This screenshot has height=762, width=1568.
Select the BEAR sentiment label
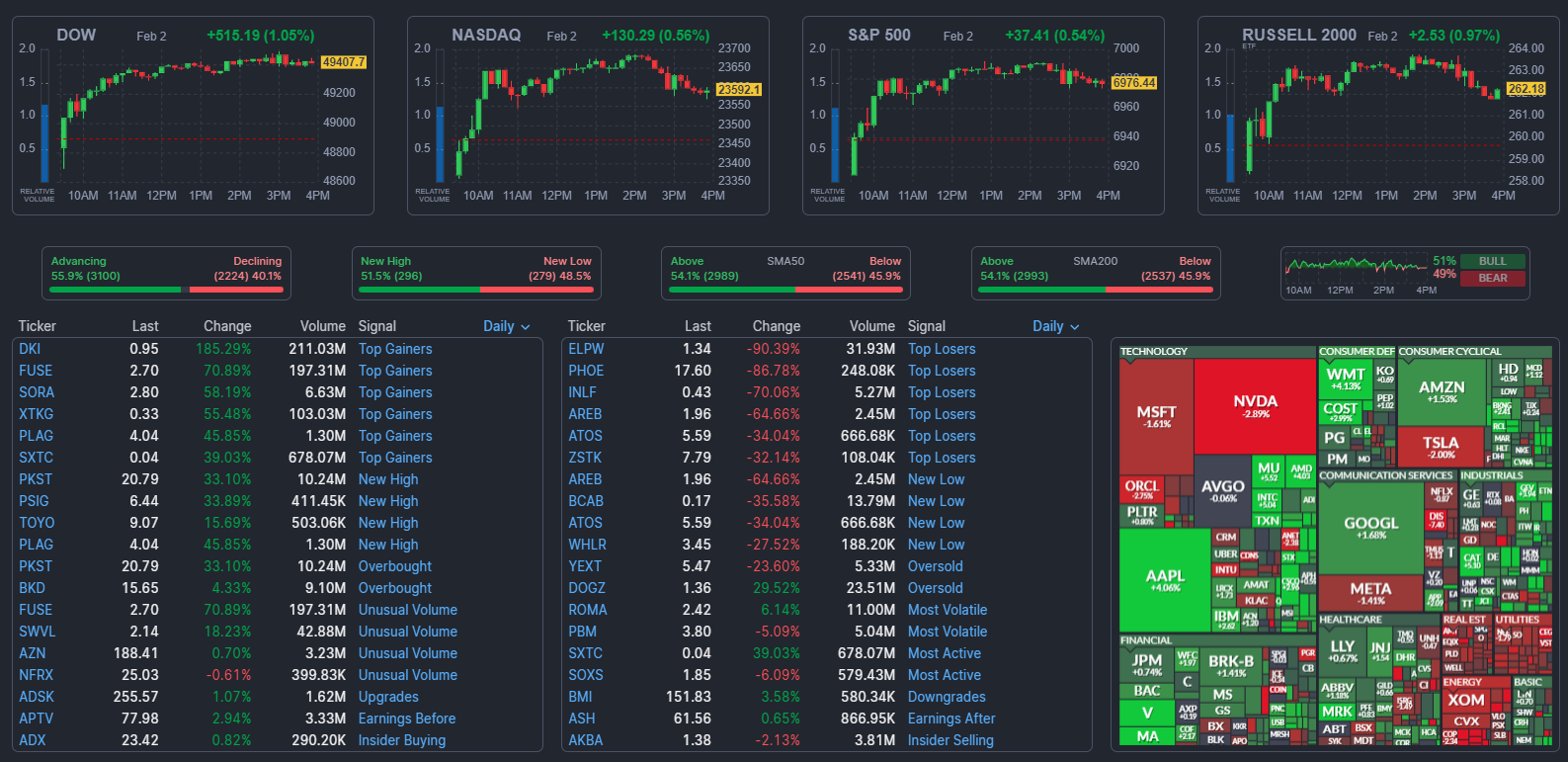1493,279
